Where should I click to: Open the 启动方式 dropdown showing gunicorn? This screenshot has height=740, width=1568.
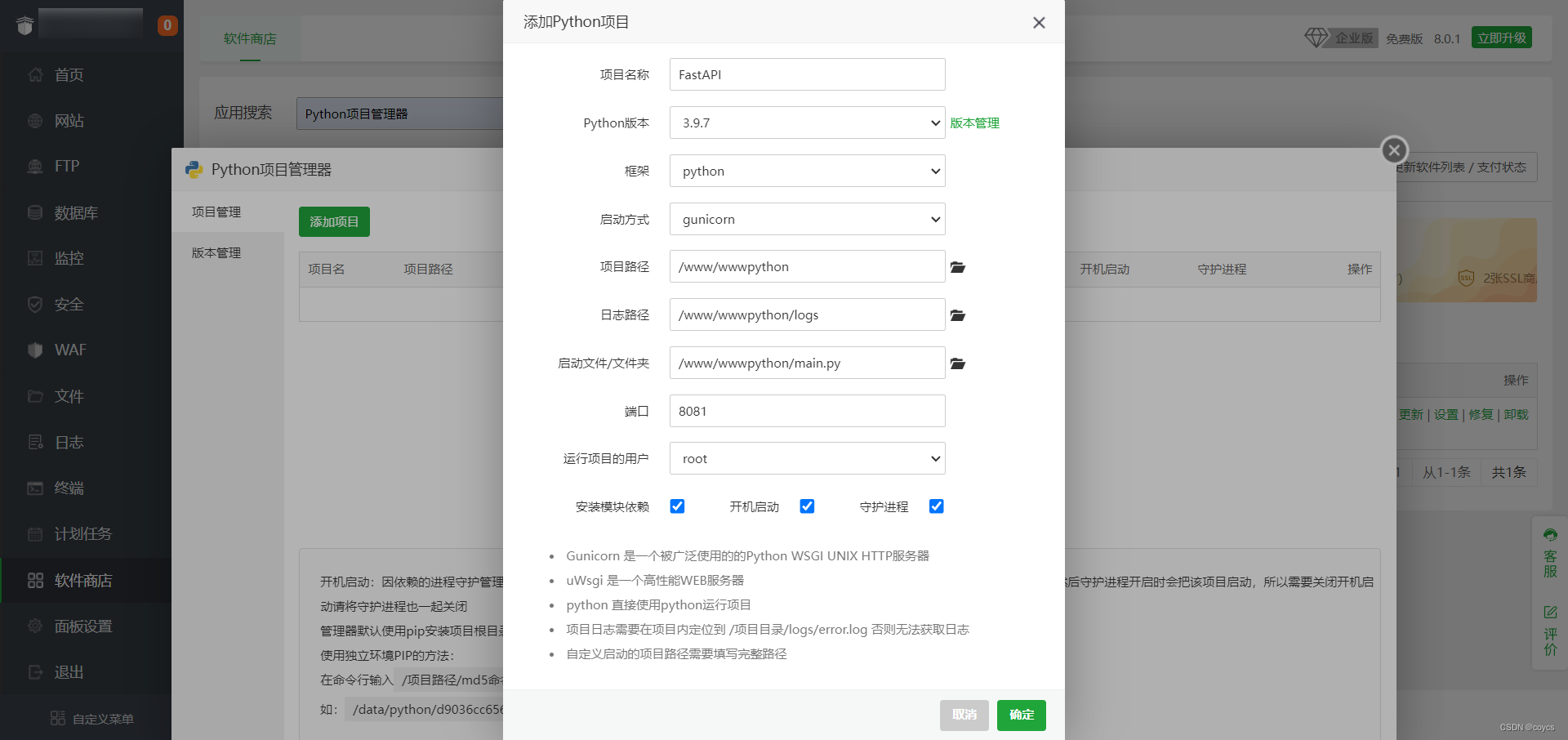tap(808, 219)
